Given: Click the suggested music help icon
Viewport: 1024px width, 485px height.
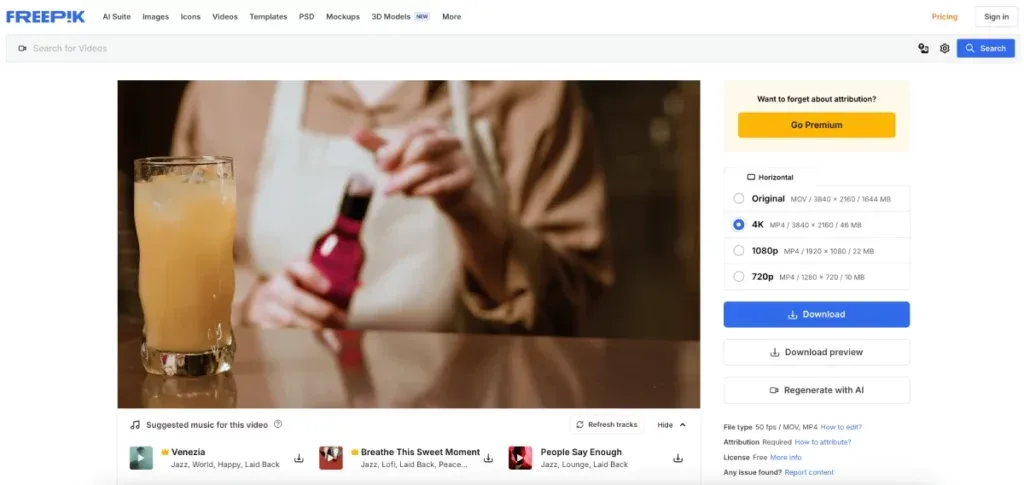Looking at the screenshot, I should (278, 424).
